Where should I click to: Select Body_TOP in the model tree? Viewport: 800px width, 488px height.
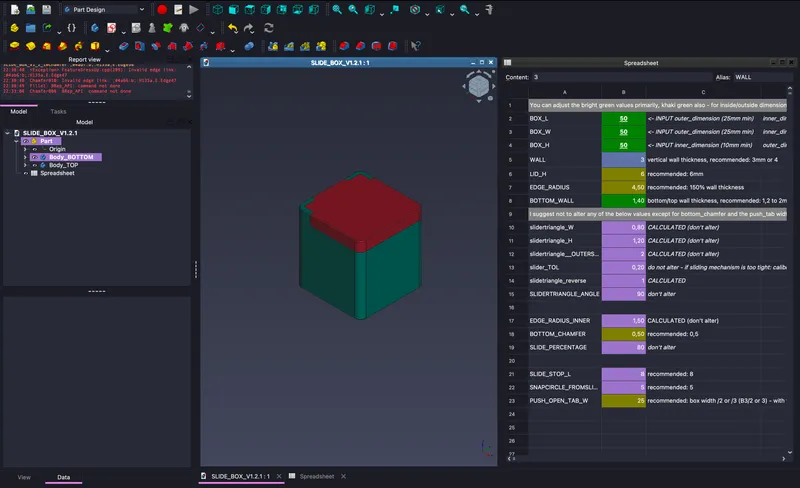coord(64,165)
